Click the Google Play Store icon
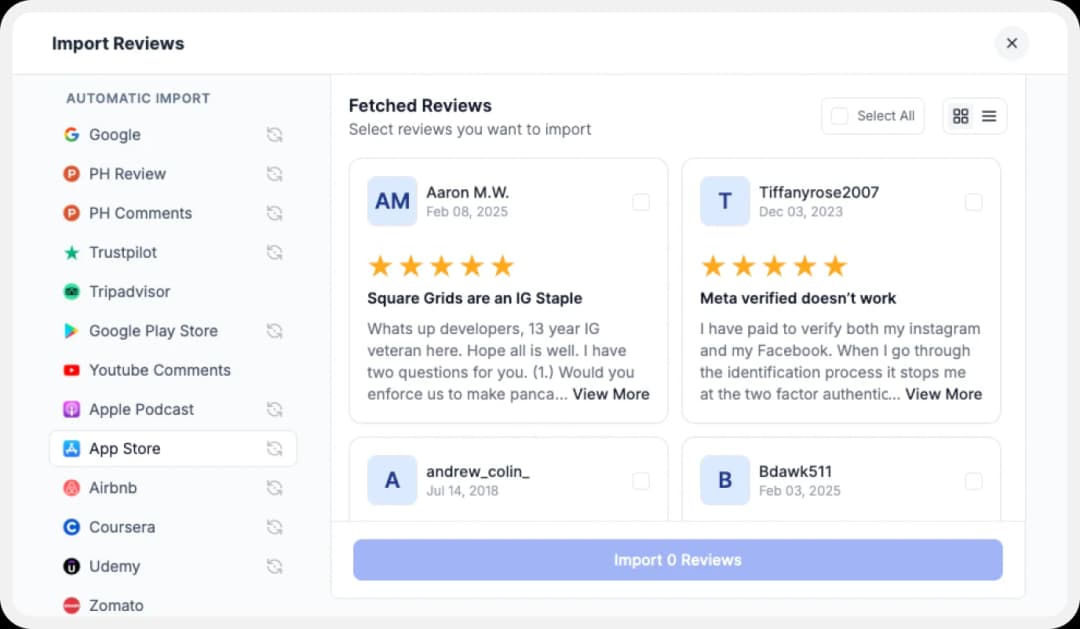1080x629 pixels. pos(71,331)
